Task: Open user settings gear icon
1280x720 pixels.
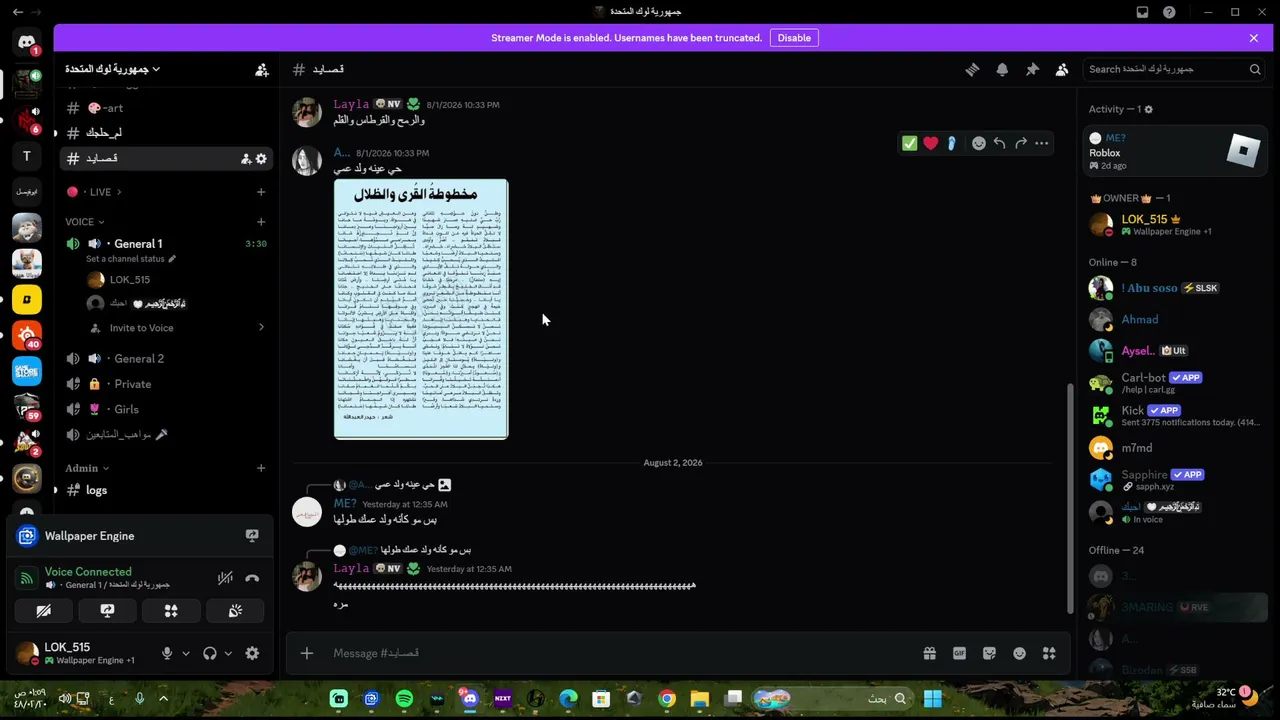Action: click(x=252, y=653)
